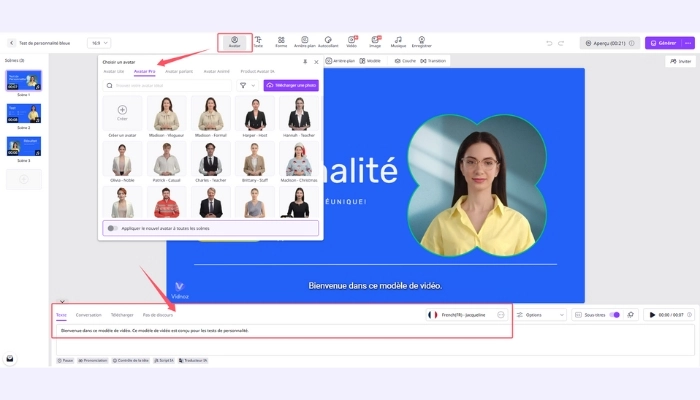Collapse the script panel chevron

(x=62, y=302)
